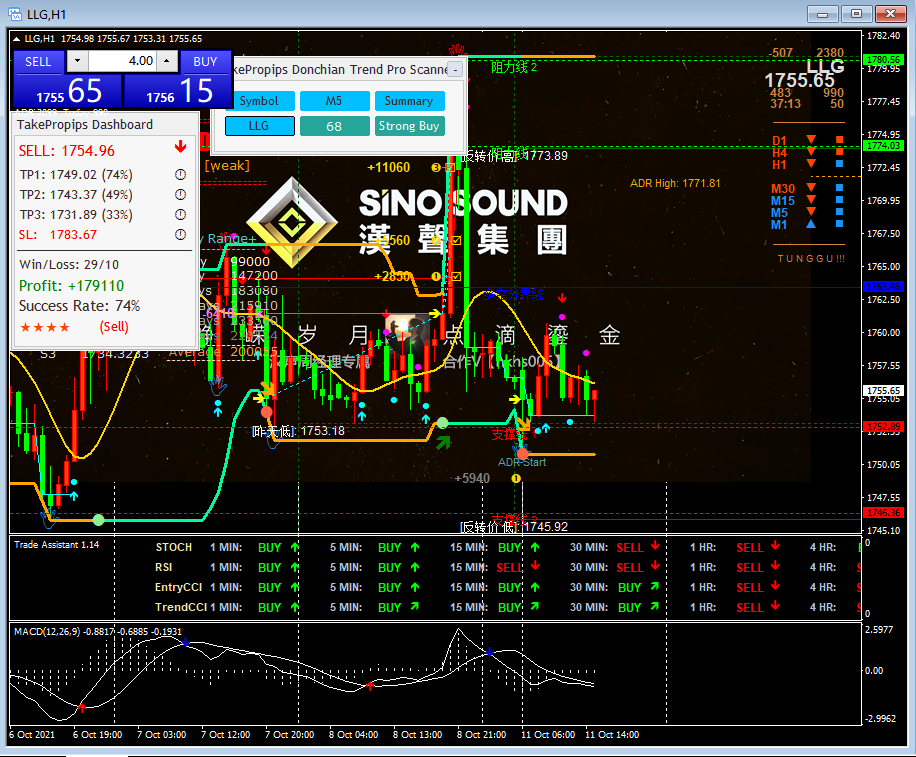Click the SELL one-click trading button
Image resolution: width=916 pixels, height=757 pixels.
click(x=38, y=61)
